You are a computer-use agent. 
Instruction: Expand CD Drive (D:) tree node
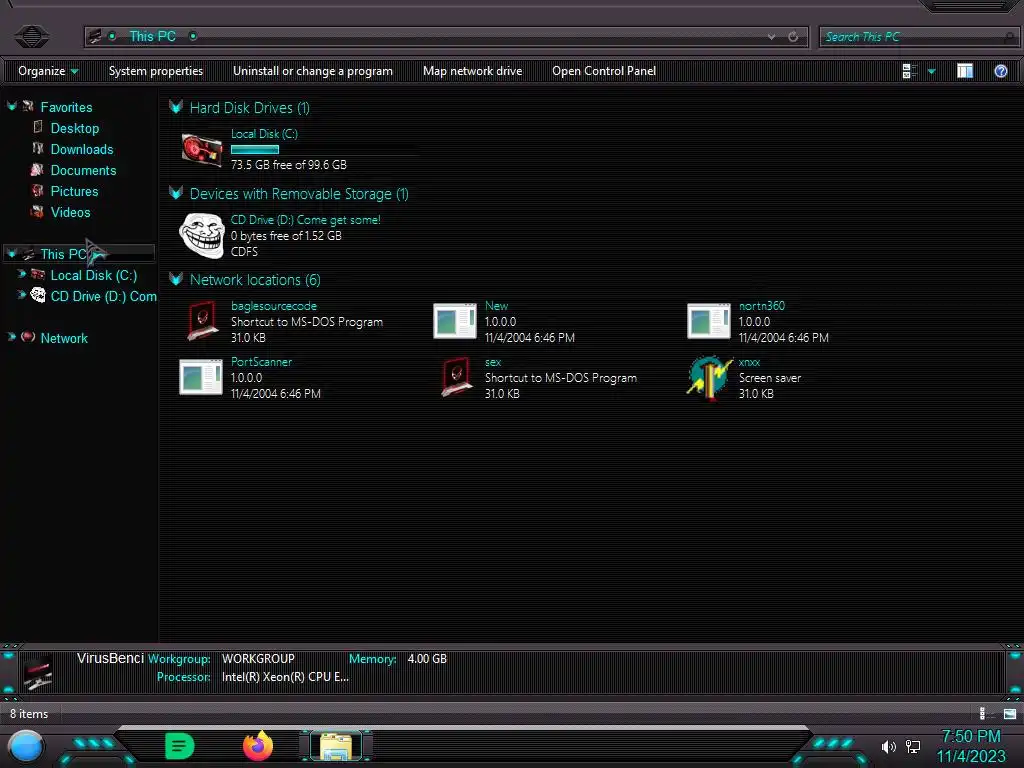(22, 295)
